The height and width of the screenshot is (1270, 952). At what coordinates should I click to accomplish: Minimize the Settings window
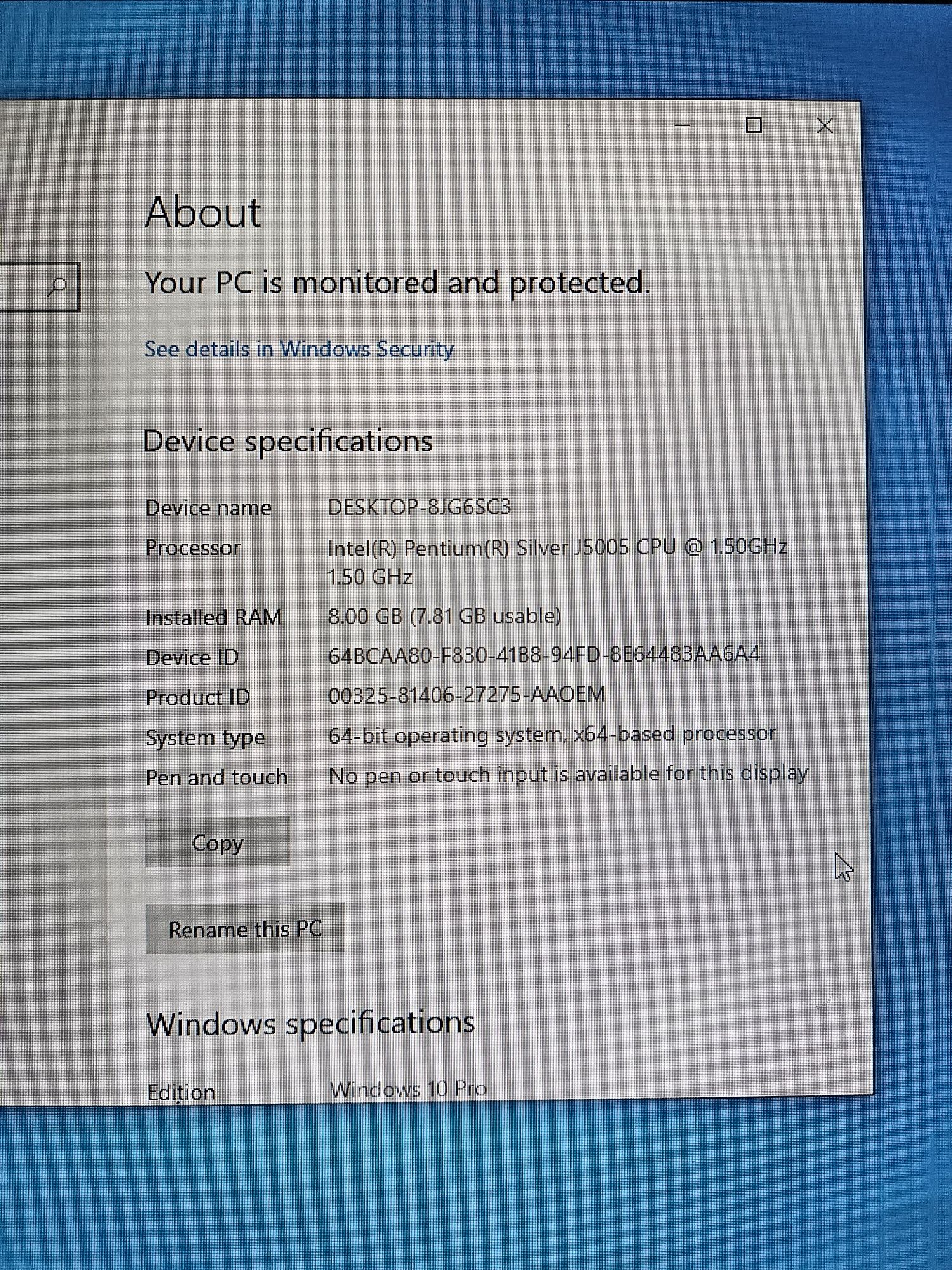click(682, 125)
